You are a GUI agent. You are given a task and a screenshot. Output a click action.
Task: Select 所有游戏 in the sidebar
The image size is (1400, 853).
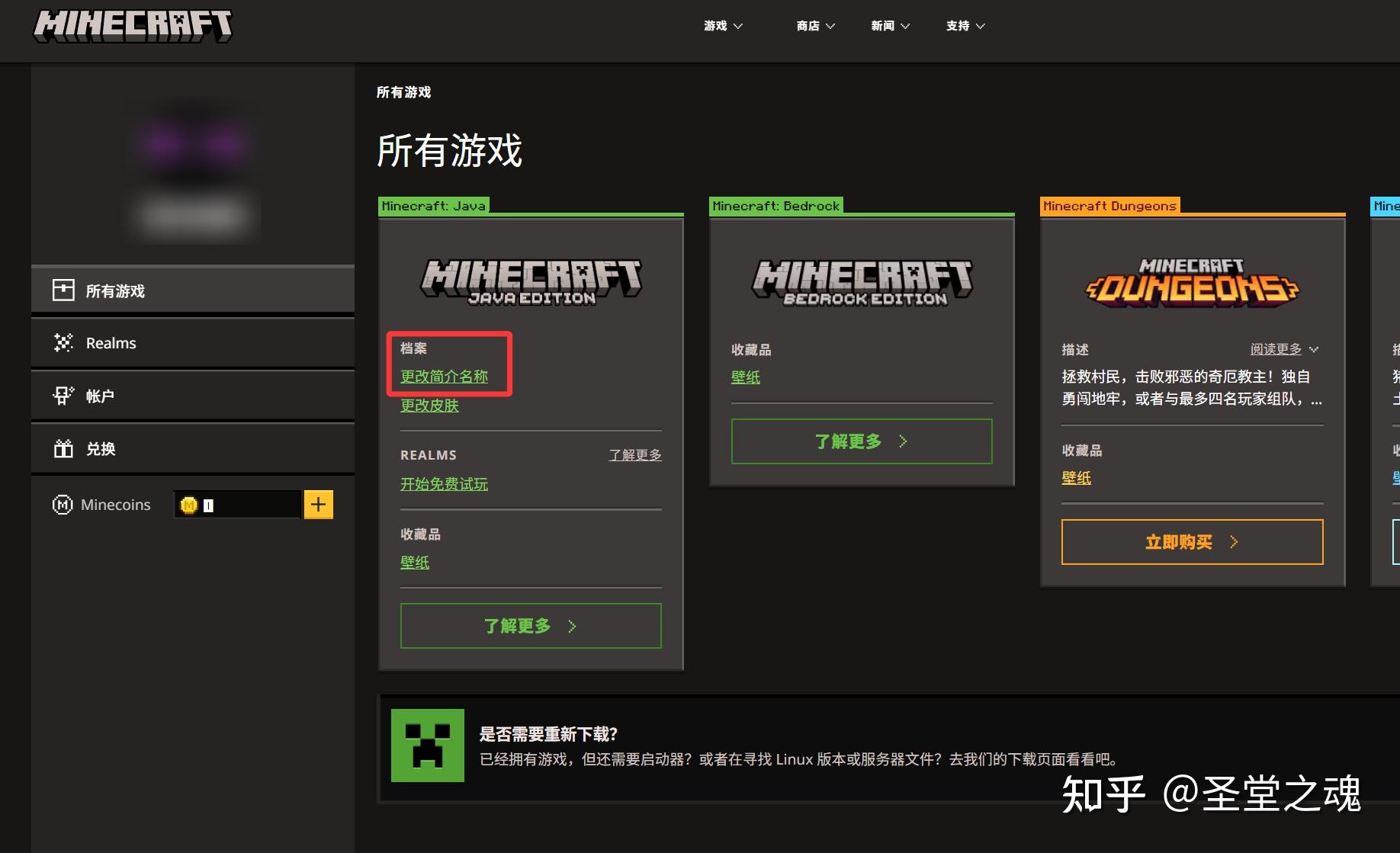(x=193, y=290)
